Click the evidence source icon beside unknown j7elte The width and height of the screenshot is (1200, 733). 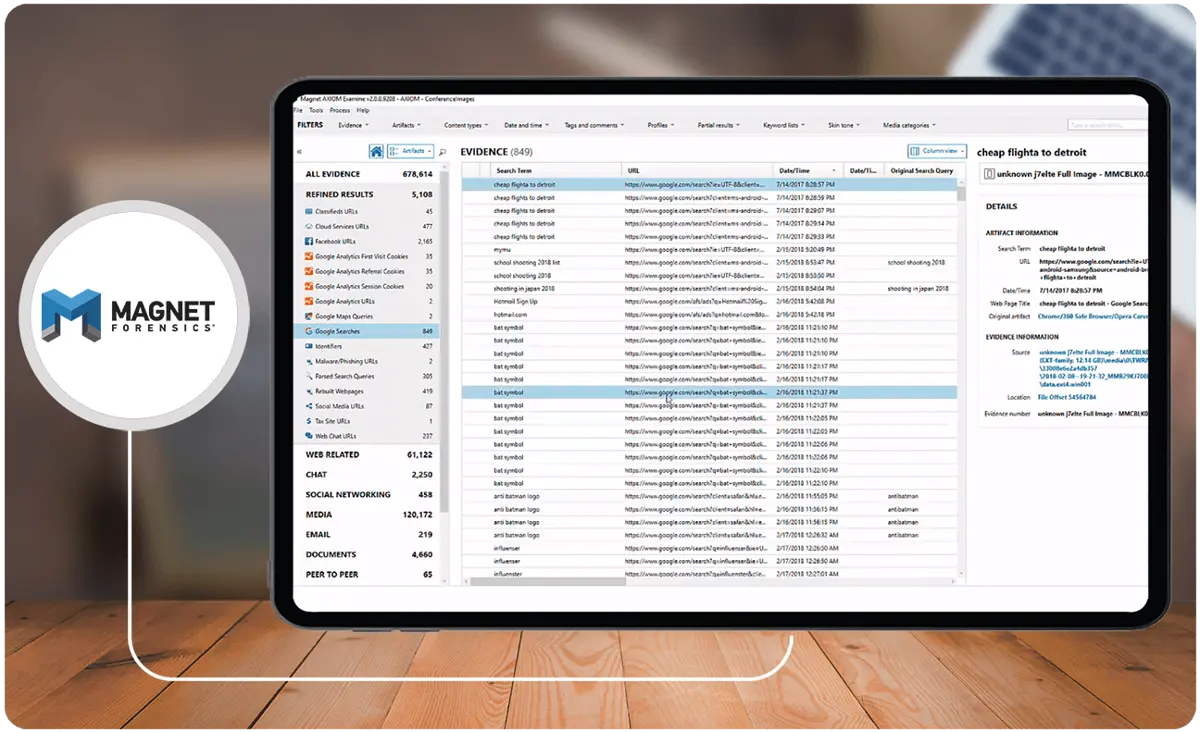click(988, 174)
